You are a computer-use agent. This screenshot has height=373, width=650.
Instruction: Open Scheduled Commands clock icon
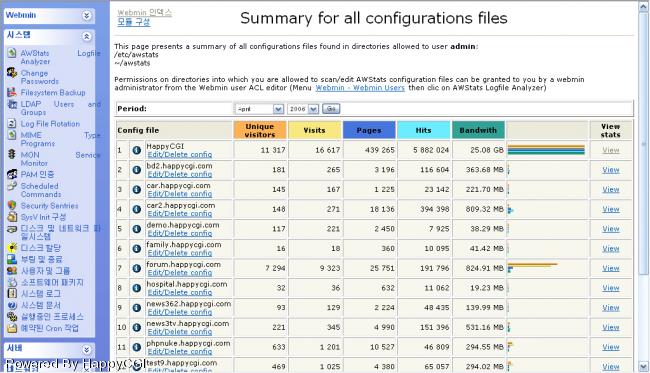(12, 186)
